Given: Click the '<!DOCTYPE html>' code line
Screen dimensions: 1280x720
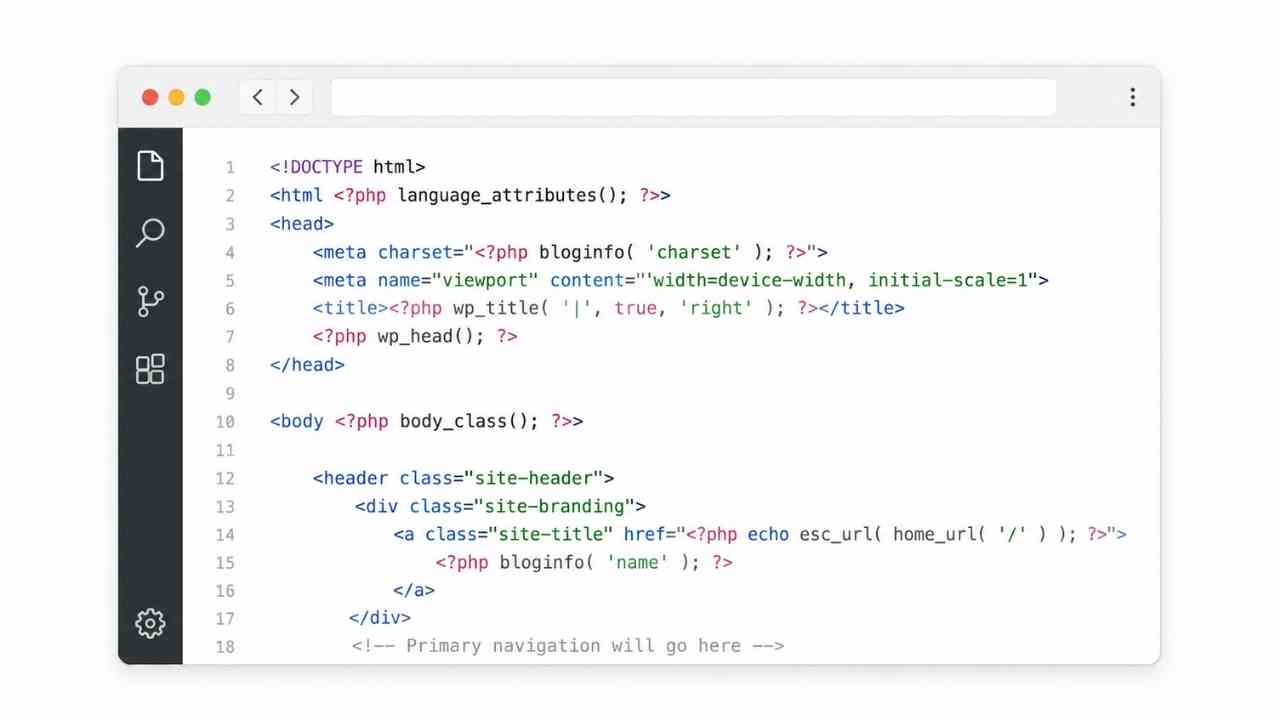Looking at the screenshot, I should point(348,167).
